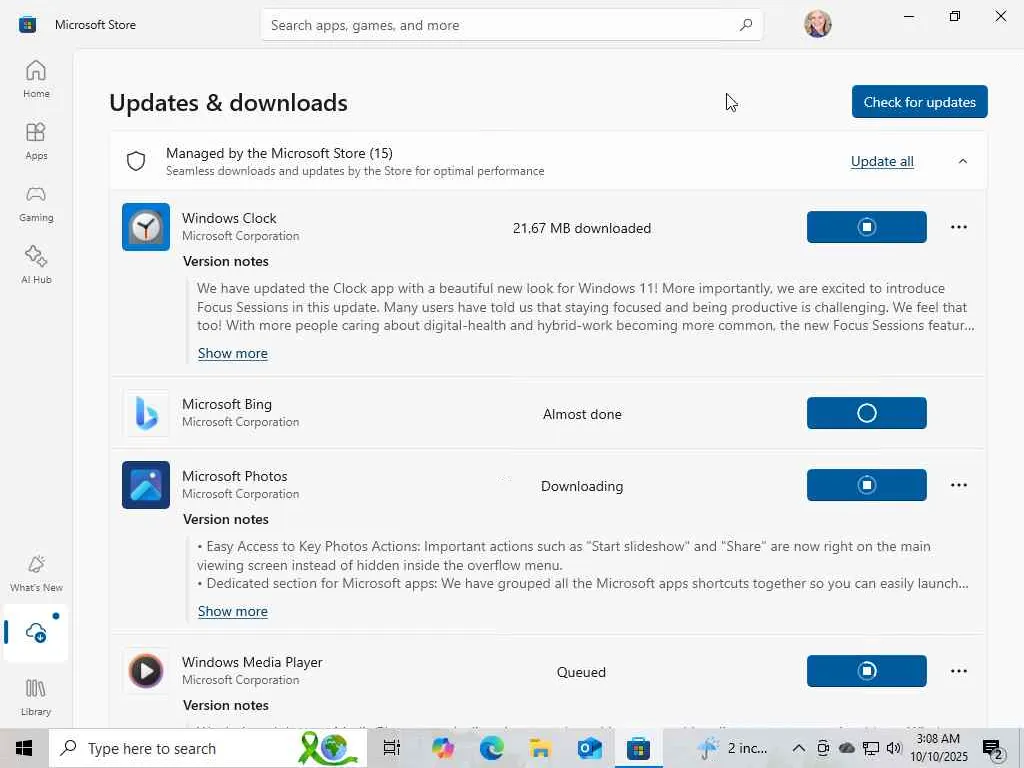Click the Windows Clock app title
Viewport: 1024px width, 768px height.
[x=229, y=218]
